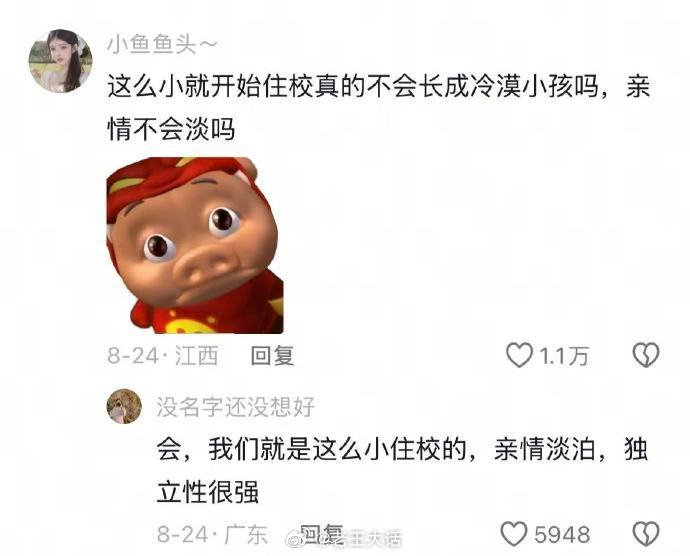Reply to the 广东 comment via 回复
Viewport: 690px width, 556px height.
321,533
